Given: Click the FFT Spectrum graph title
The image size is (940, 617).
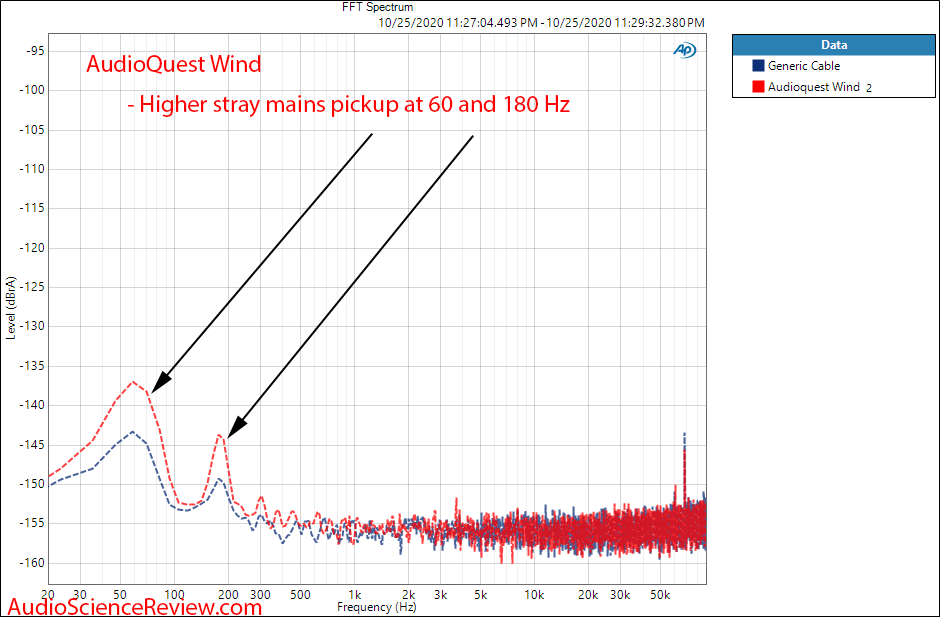Looking at the screenshot, I should pos(377,7).
